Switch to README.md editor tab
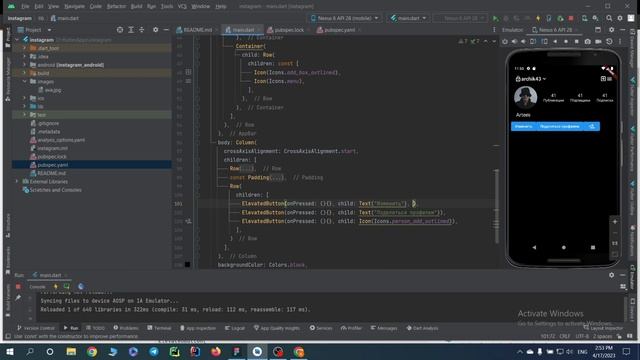640x360 pixels. (x=195, y=30)
